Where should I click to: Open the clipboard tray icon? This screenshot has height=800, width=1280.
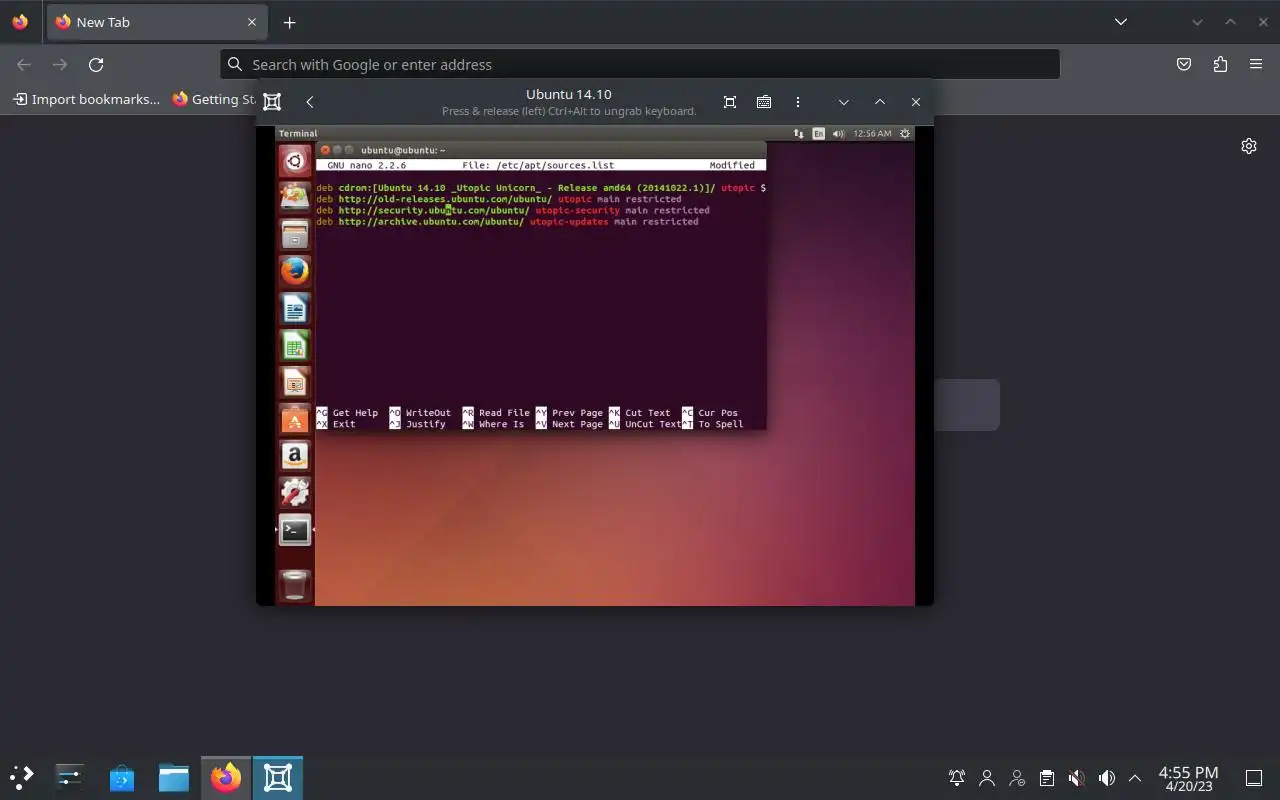click(1046, 777)
